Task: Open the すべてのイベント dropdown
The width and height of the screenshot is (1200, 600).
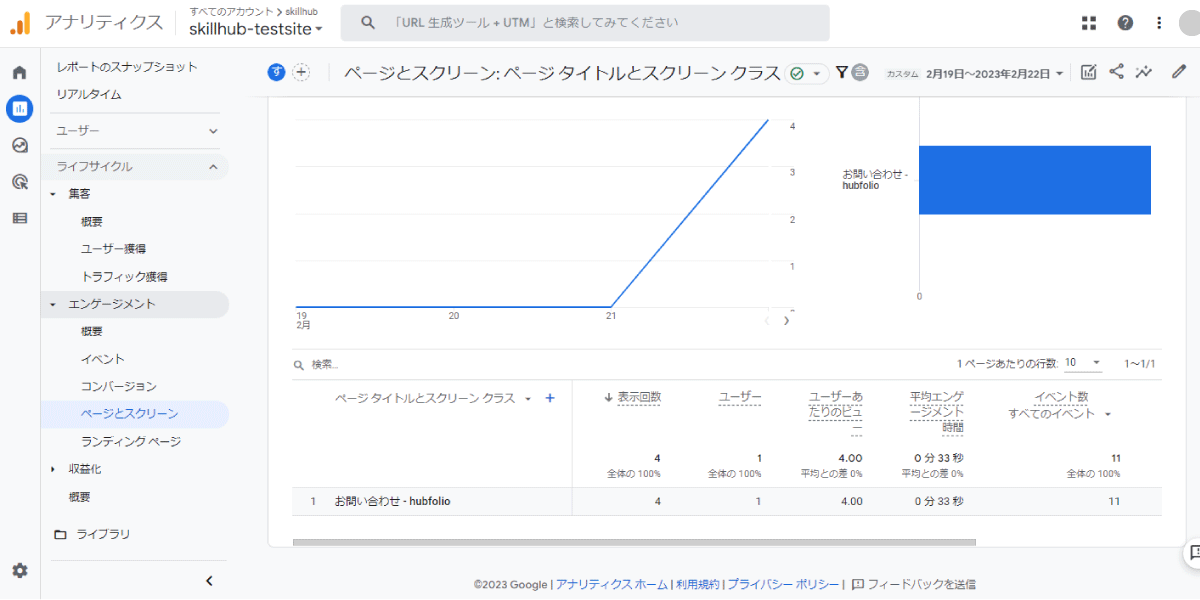Action: [1060, 413]
